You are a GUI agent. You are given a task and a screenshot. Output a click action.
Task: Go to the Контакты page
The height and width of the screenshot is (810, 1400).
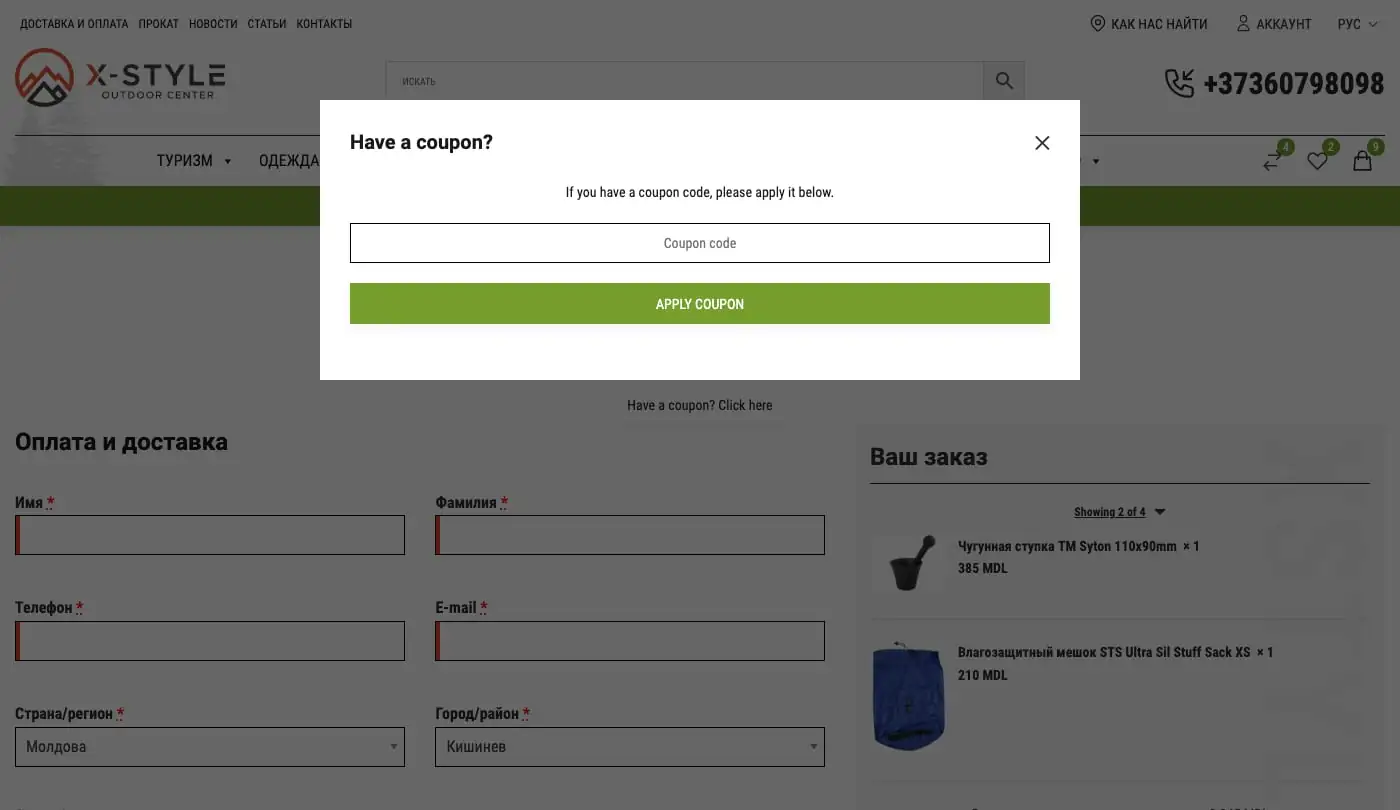pos(324,24)
